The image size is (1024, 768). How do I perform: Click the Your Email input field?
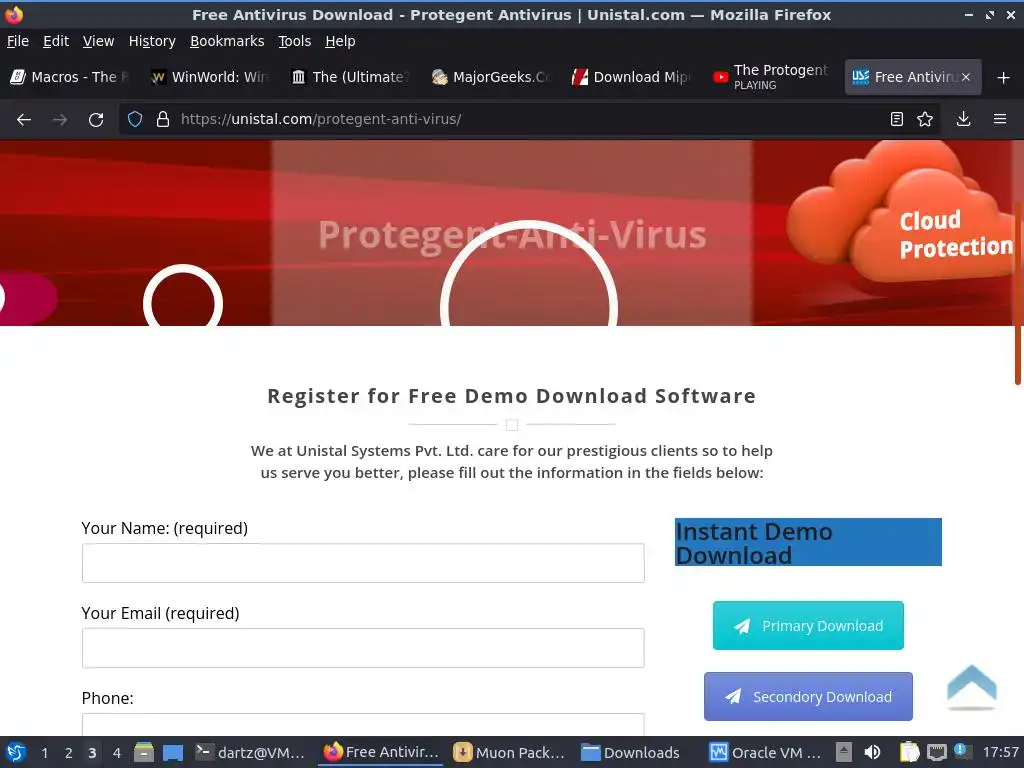coord(363,648)
